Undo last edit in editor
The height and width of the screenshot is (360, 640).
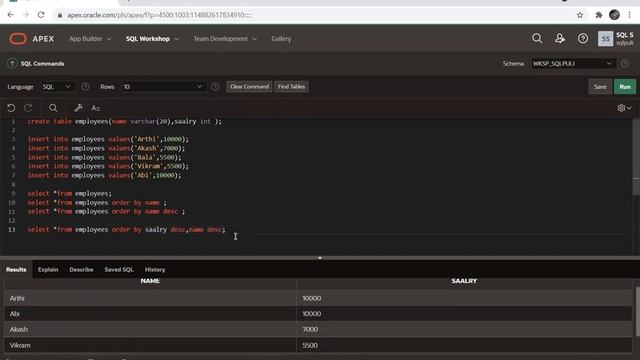point(11,108)
